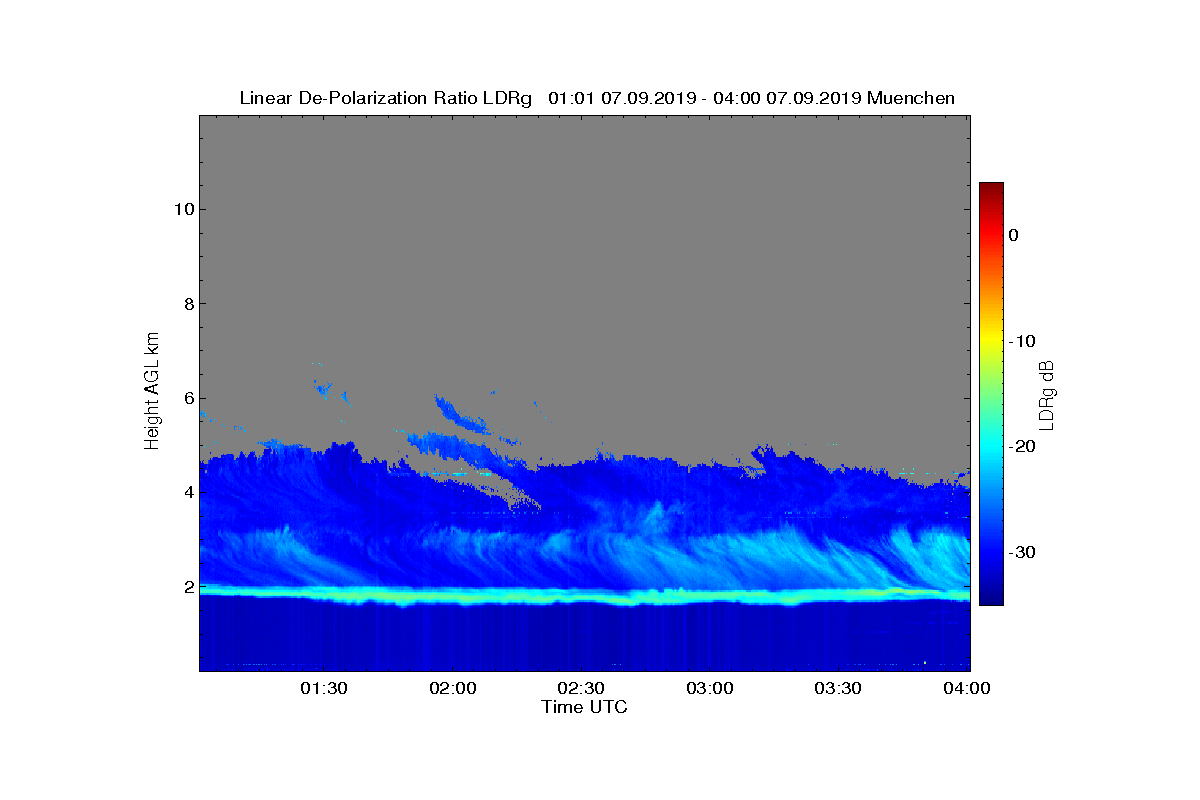Click the 03:00 time tick label
Viewport: 1200px width, 800px height.
[710, 688]
